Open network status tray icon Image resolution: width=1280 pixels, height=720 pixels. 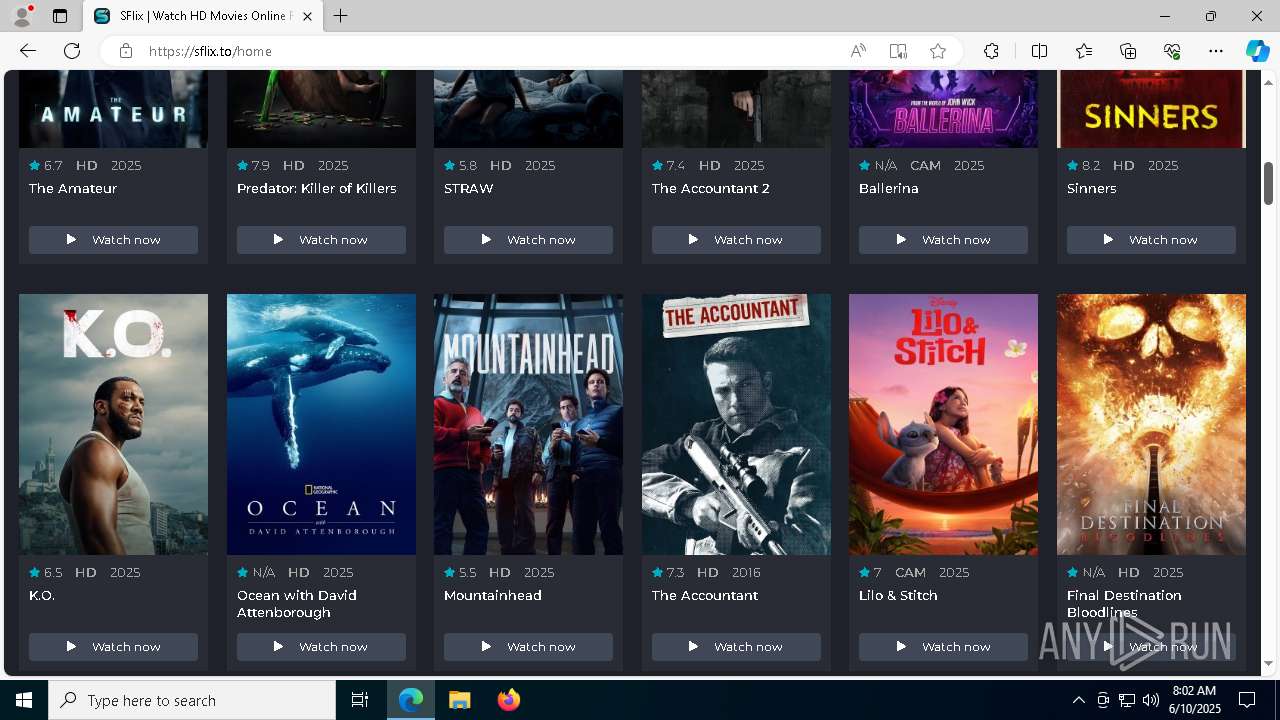point(1127,700)
